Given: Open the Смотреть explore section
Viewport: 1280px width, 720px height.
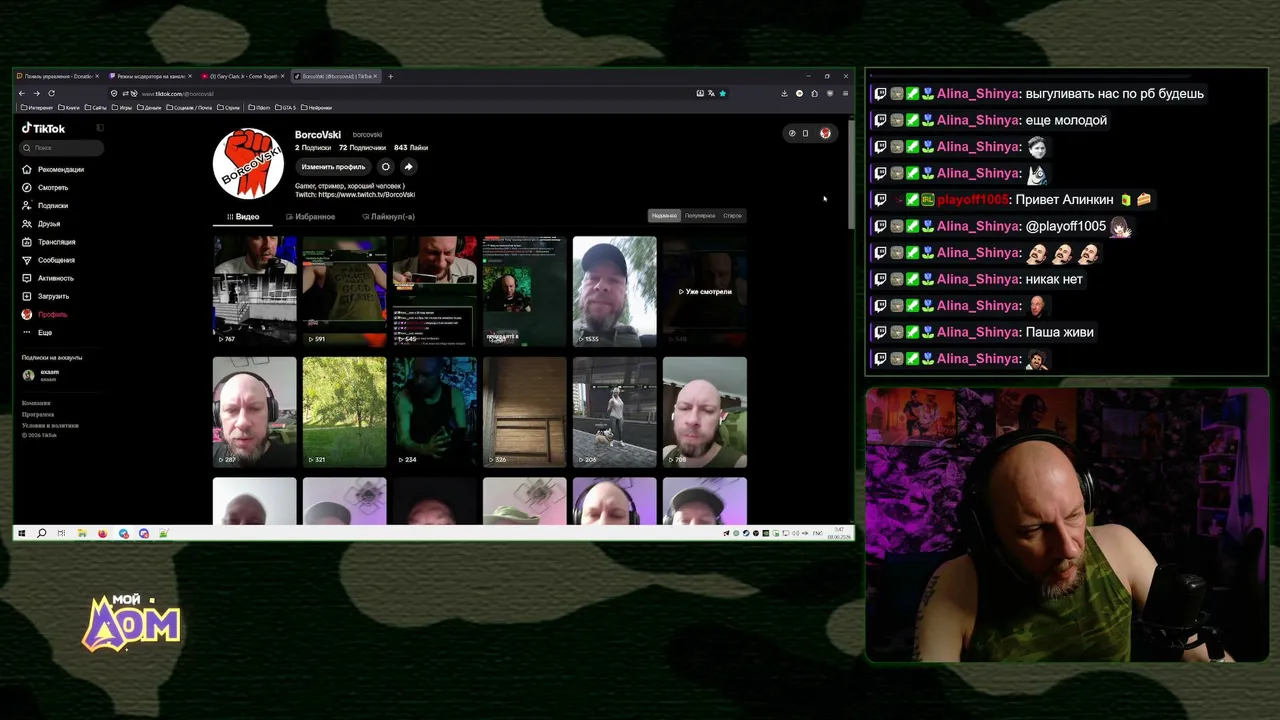Looking at the screenshot, I should pyautogui.click(x=46, y=188).
